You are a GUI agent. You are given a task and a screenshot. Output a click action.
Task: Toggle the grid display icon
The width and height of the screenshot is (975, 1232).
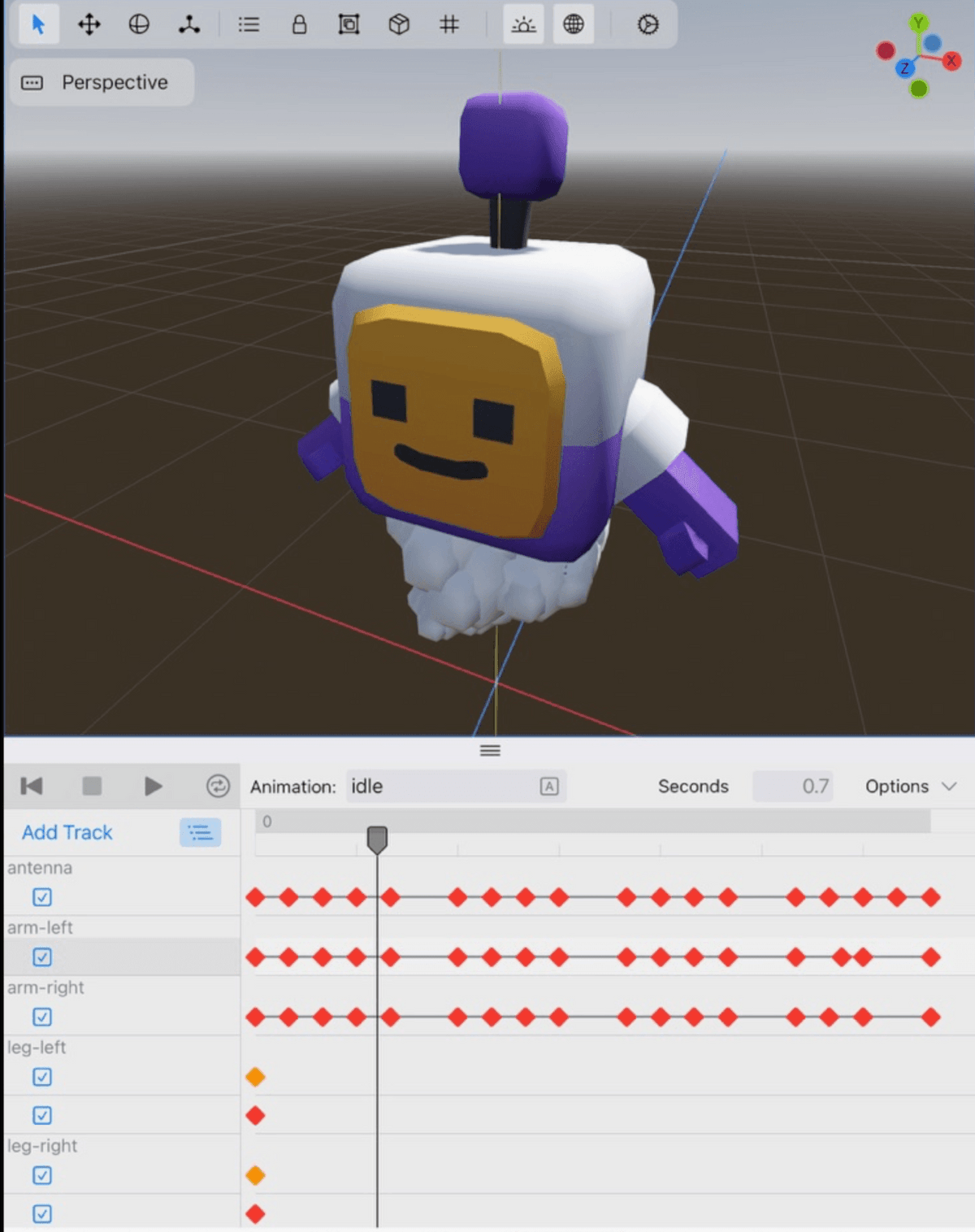tap(448, 24)
